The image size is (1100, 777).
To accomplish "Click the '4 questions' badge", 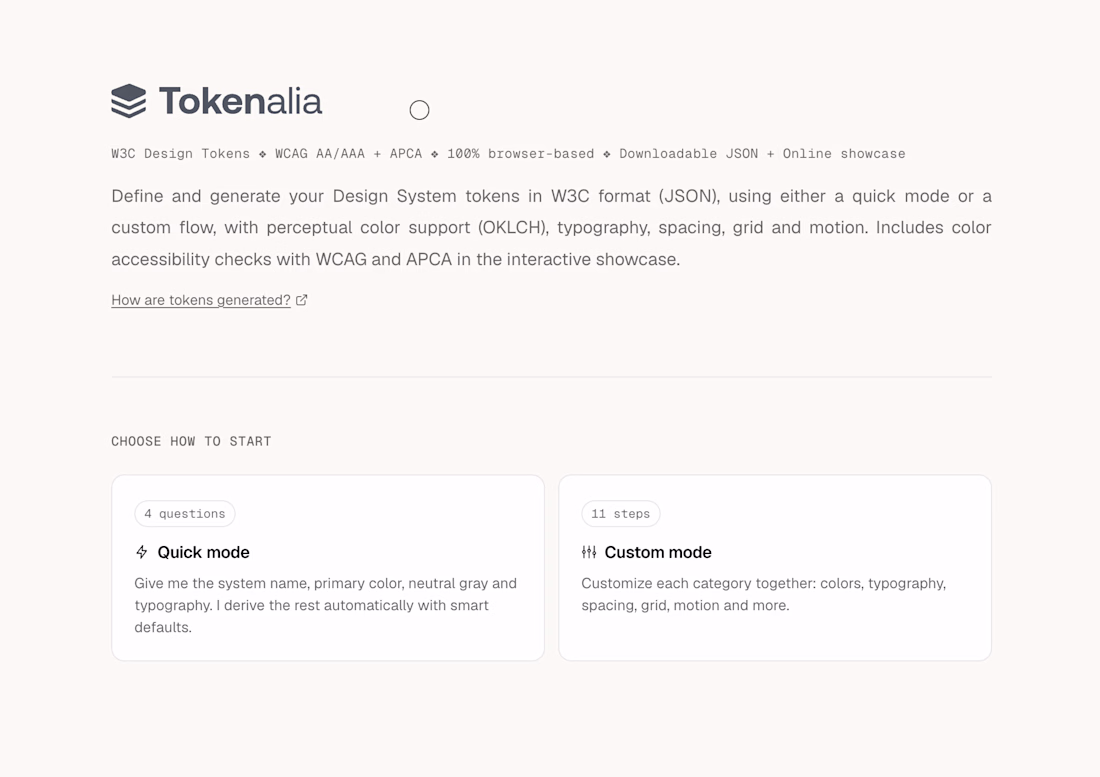I will click(185, 513).
